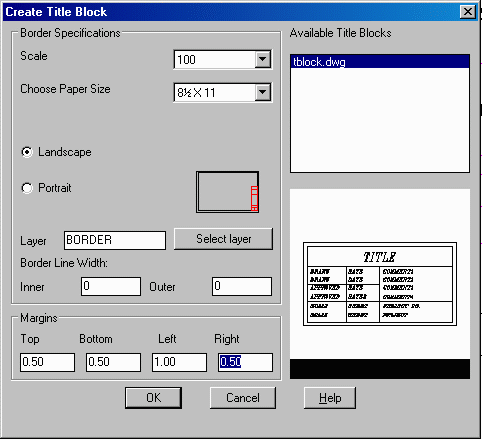Open the Scale dropdown arrow
Screen dimensions: 482x440
[263, 60]
